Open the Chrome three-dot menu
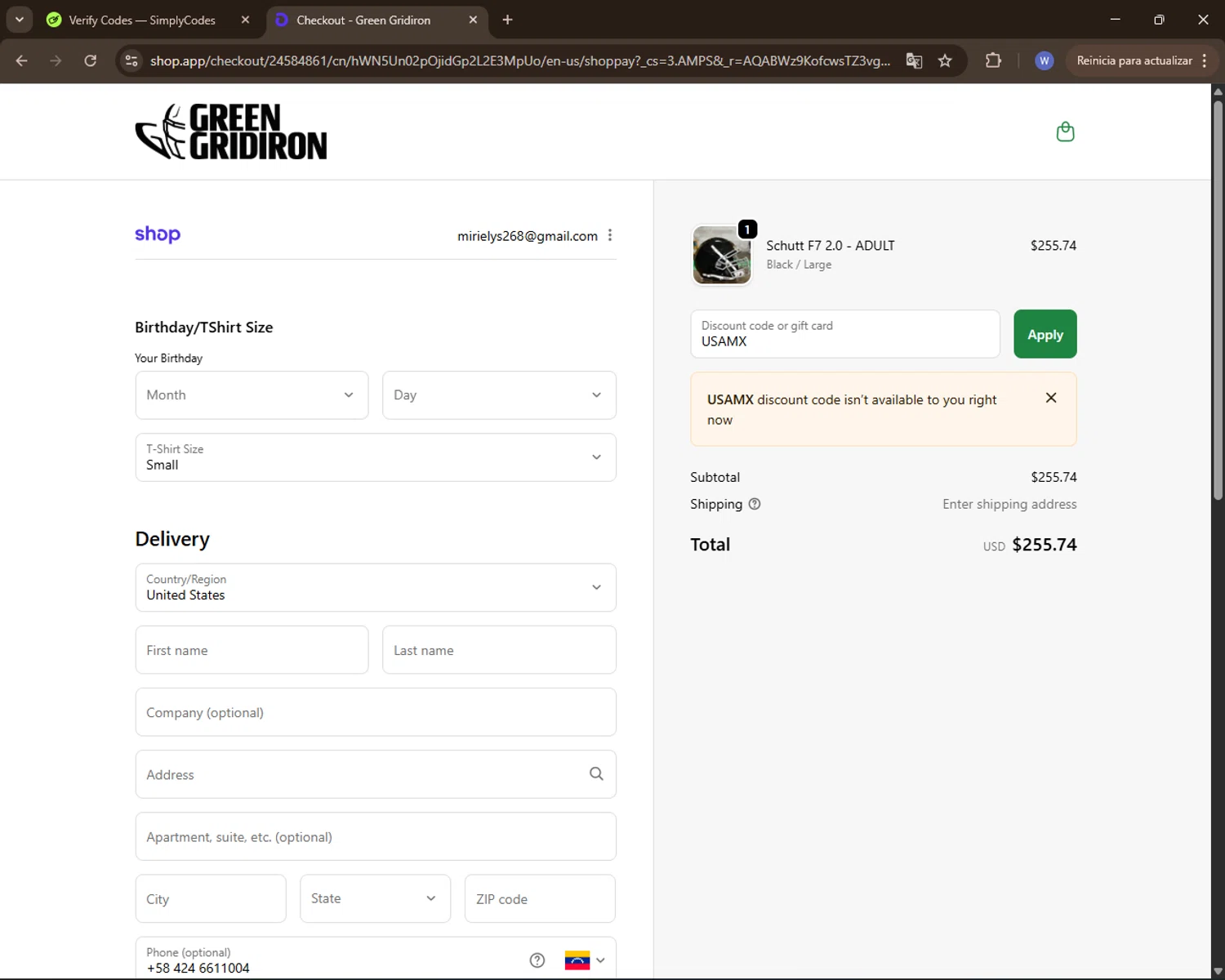The width and height of the screenshot is (1225, 980). [x=1205, y=60]
